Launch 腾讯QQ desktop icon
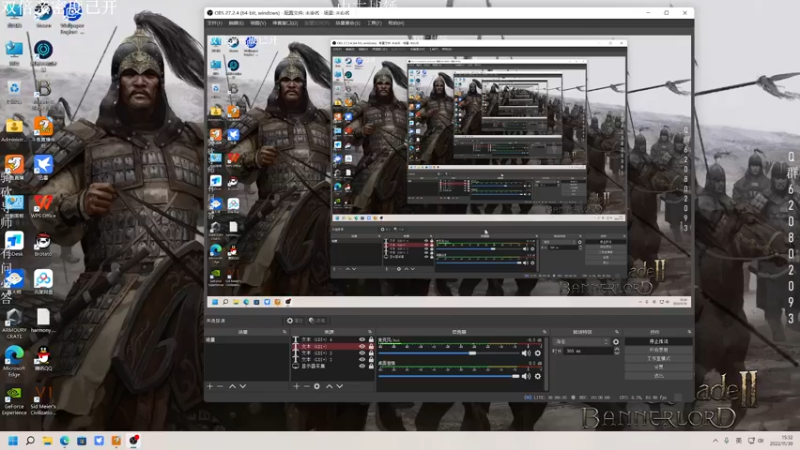The height and width of the screenshot is (450, 800). click(43, 358)
